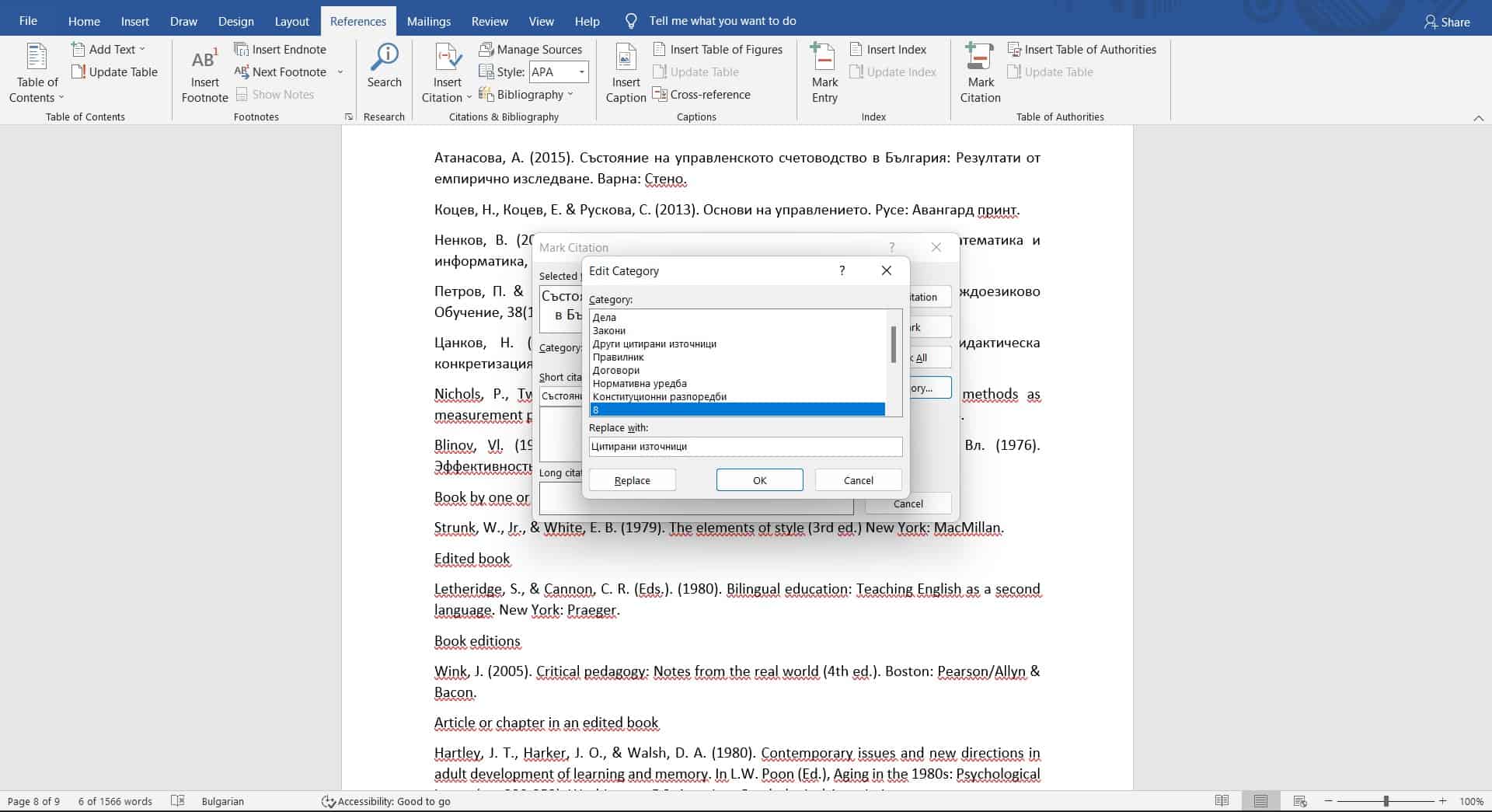Click the zoom slider handle
1492x812 pixels.
pyautogui.click(x=1386, y=800)
